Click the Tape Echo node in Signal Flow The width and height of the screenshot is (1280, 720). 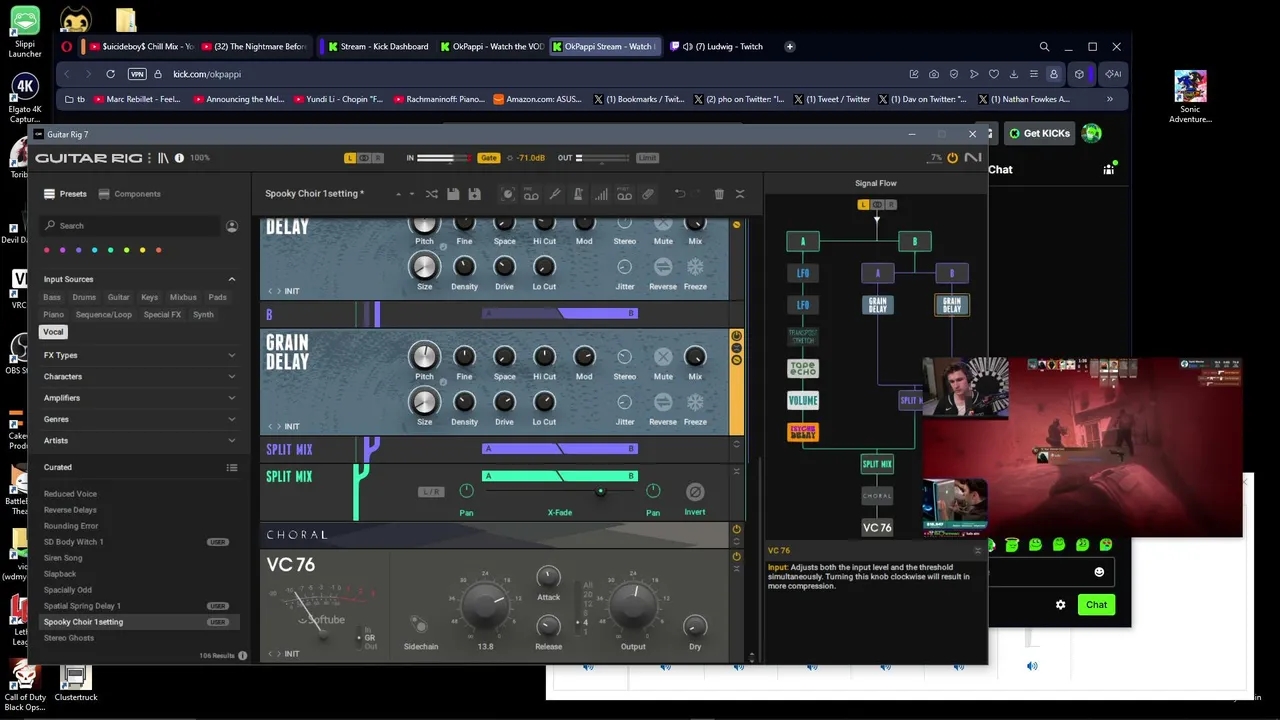tap(803, 369)
